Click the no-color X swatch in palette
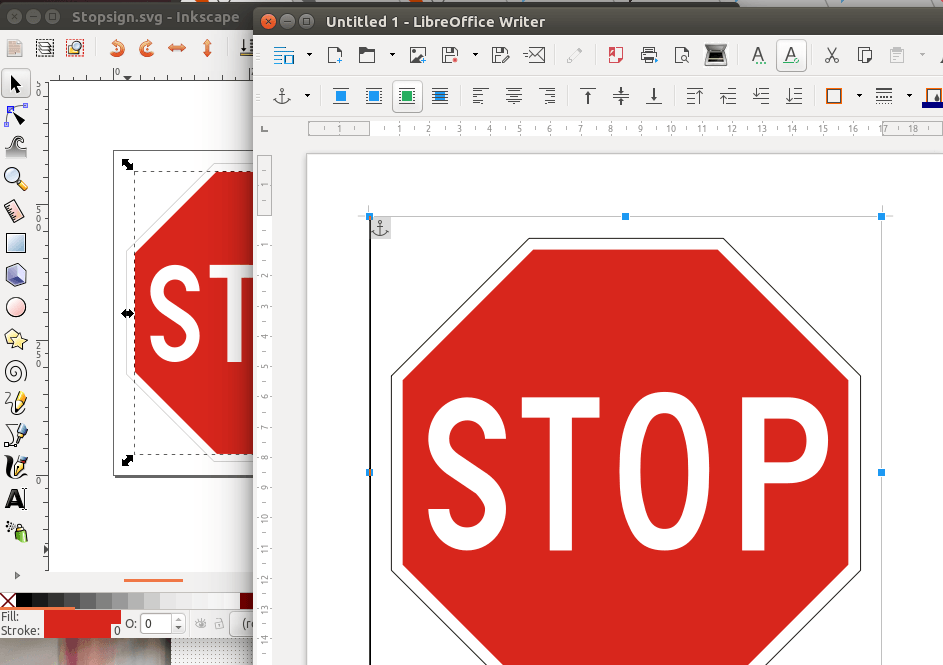The image size is (943, 665). point(8,600)
